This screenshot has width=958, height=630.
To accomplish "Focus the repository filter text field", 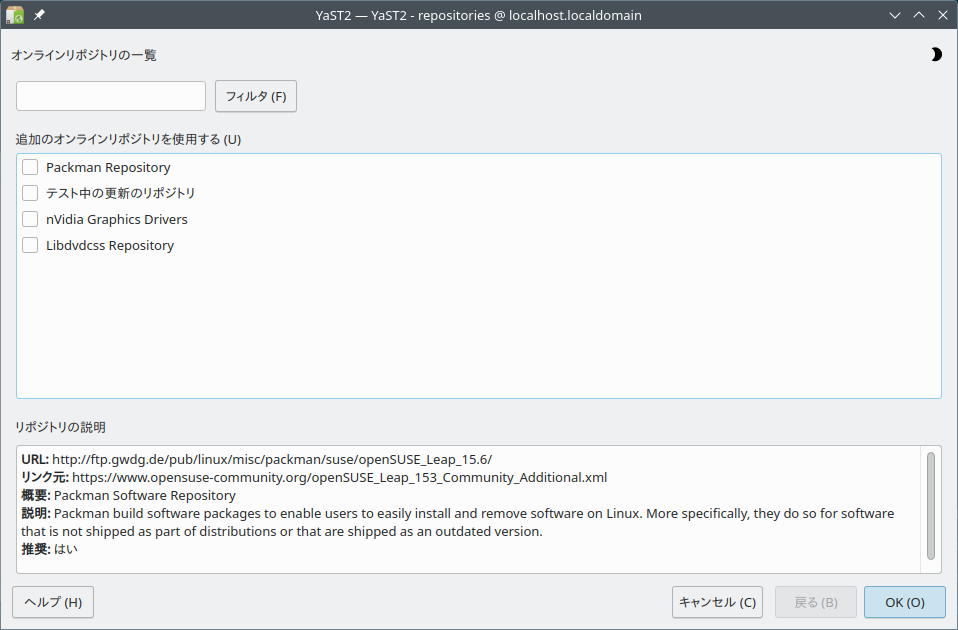I will point(111,96).
